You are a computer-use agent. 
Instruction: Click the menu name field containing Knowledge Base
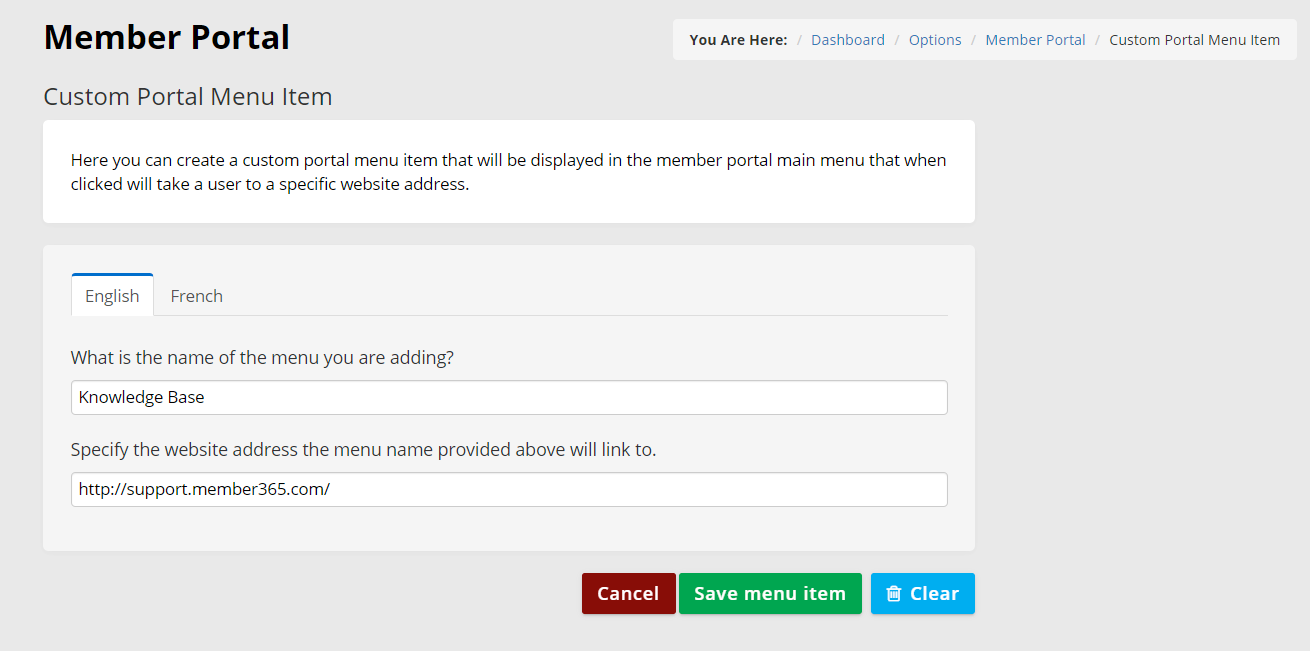pos(508,397)
